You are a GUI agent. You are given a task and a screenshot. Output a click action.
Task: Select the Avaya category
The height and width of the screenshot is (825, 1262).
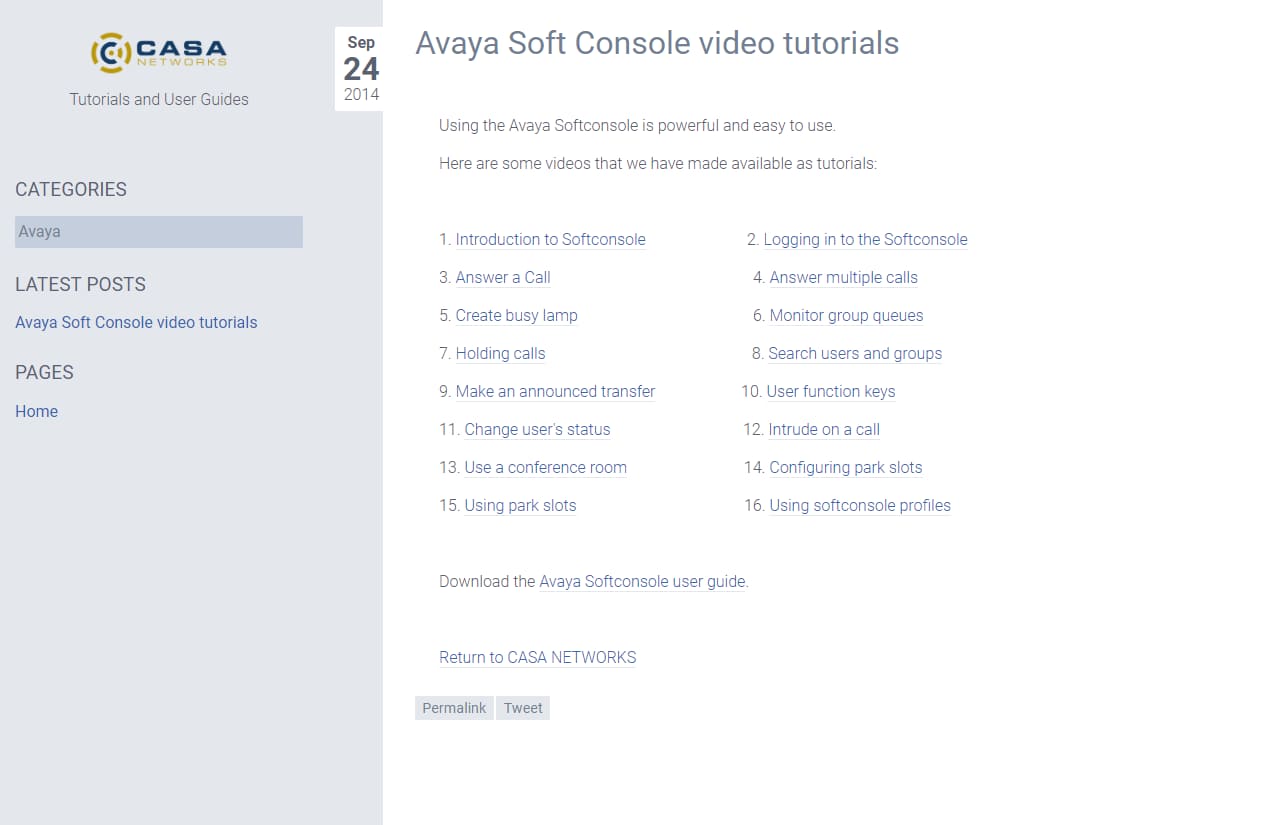click(x=158, y=232)
